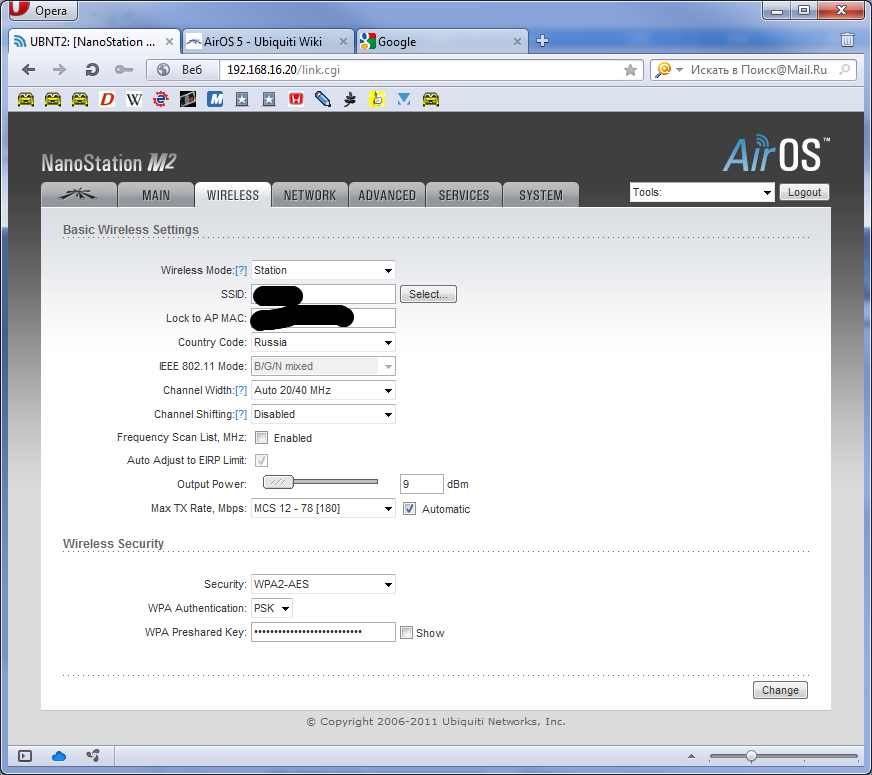
Task: Switch to the SERVICES tab
Action: tap(464, 195)
